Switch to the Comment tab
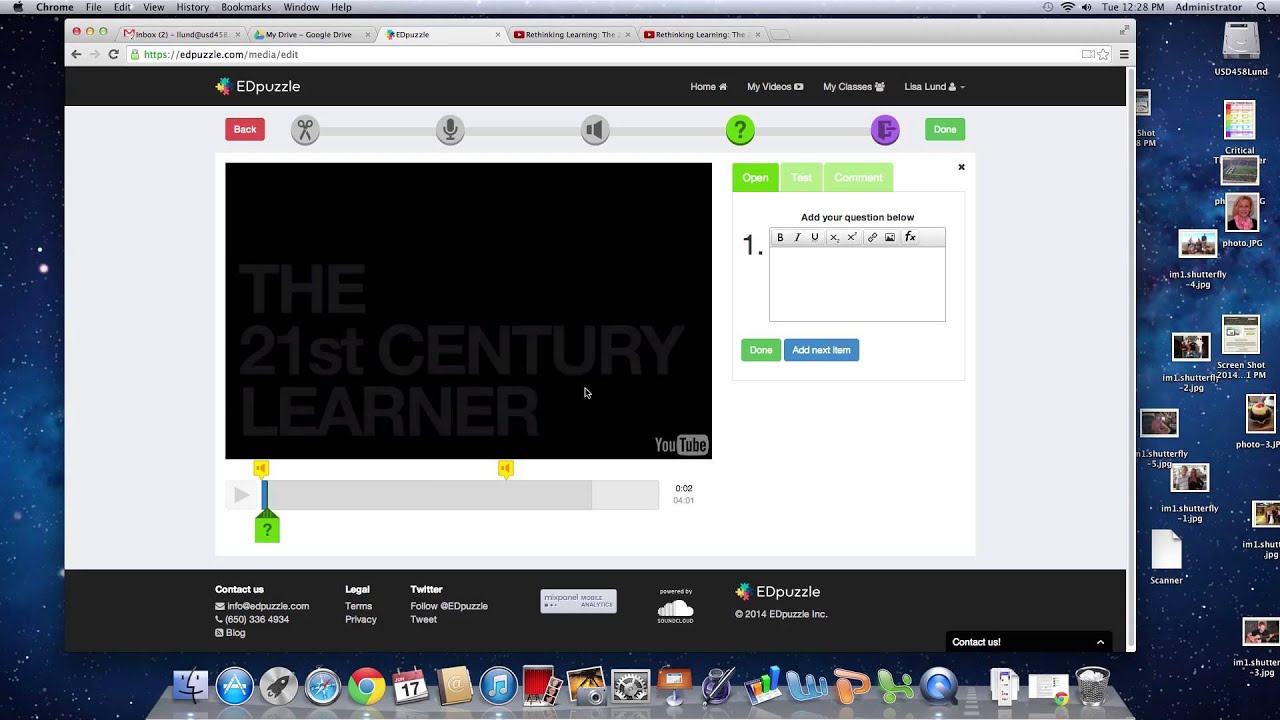Viewport: 1280px width, 720px height. pos(858,177)
